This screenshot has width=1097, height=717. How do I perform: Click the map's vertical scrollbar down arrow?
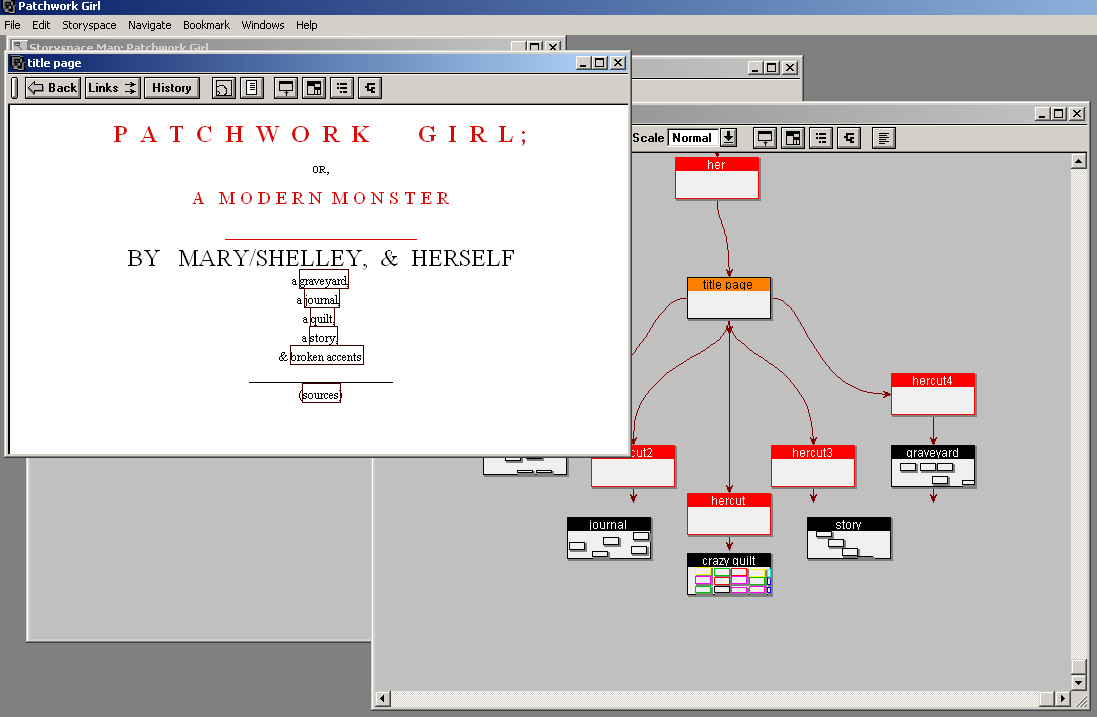click(x=1079, y=682)
